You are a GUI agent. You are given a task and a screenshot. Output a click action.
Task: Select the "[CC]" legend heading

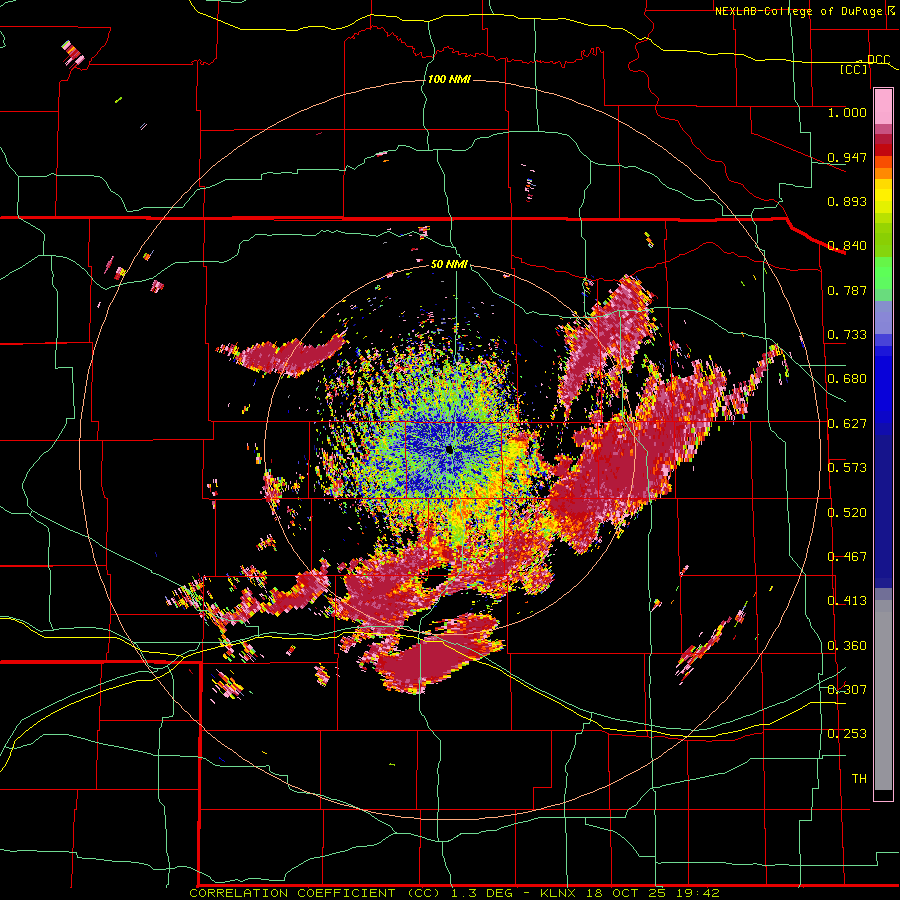point(854,69)
